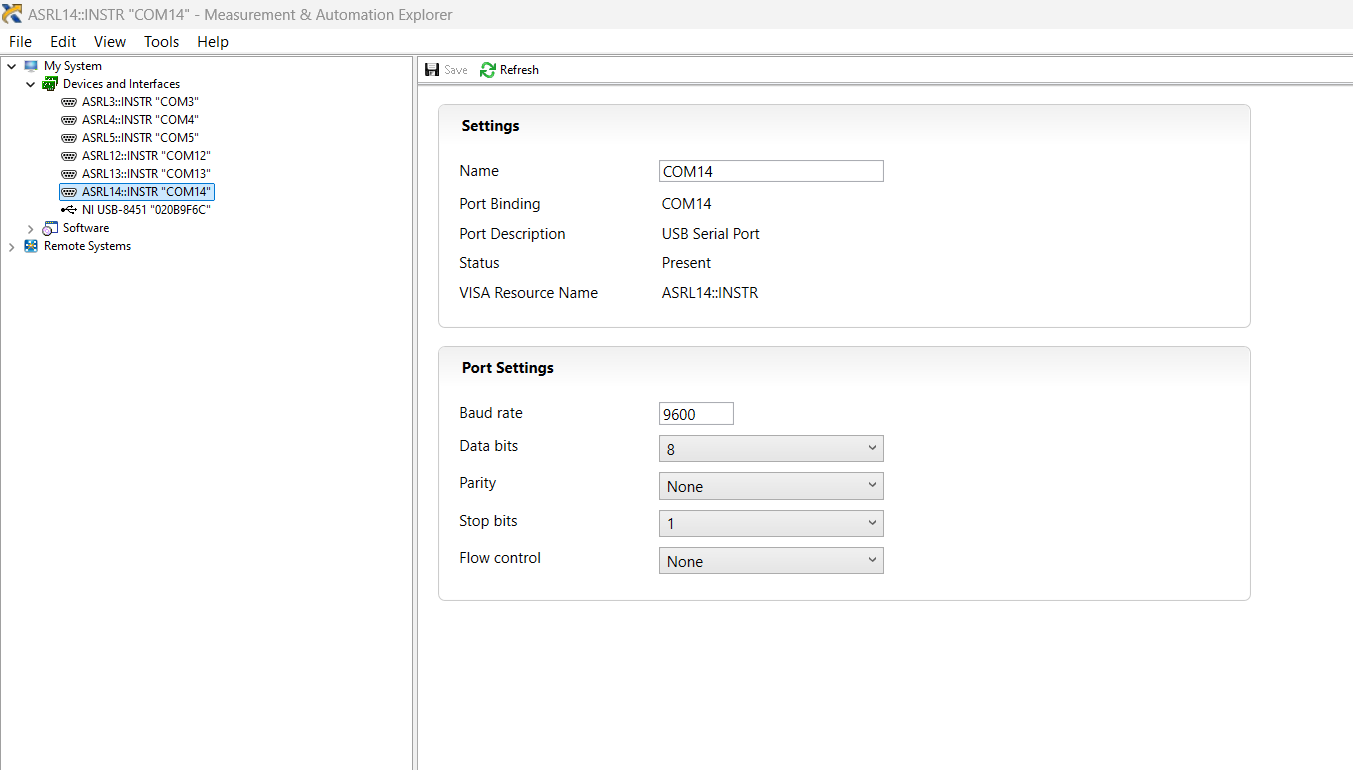
Task: Open the Data bits dropdown
Action: 771,449
